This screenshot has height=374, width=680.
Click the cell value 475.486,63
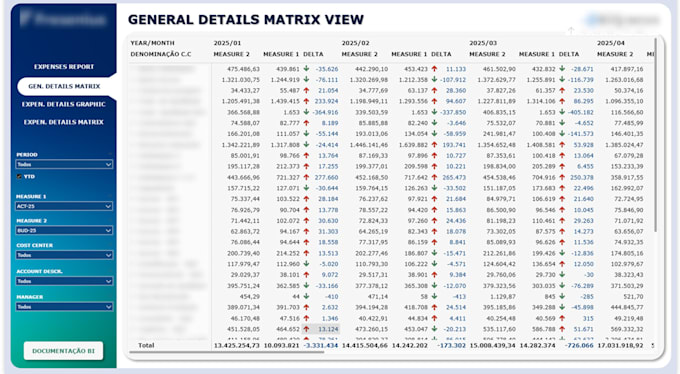pyautogui.click(x=243, y=69)
